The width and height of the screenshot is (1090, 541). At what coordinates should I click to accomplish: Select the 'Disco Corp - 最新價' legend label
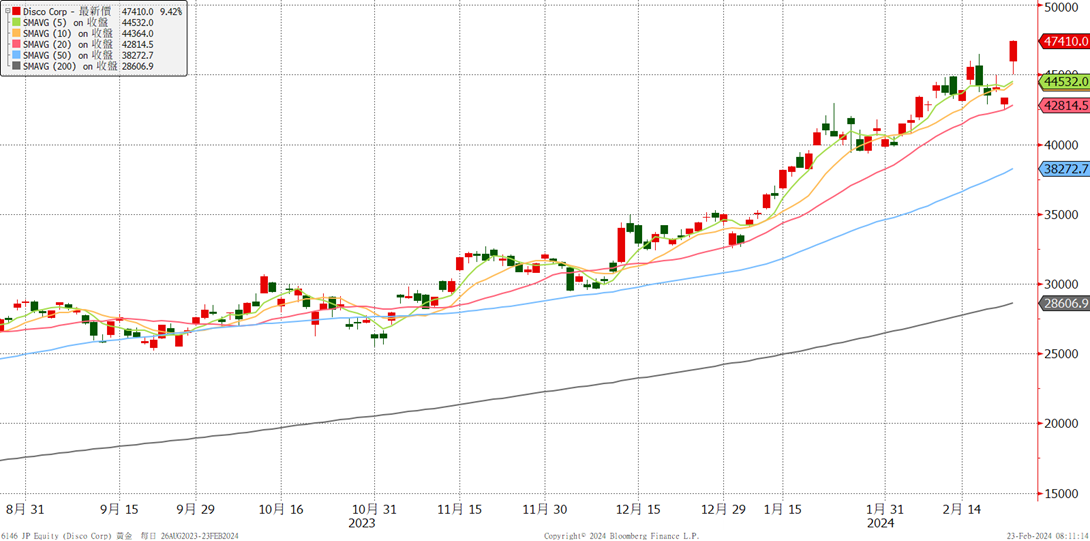68,12
